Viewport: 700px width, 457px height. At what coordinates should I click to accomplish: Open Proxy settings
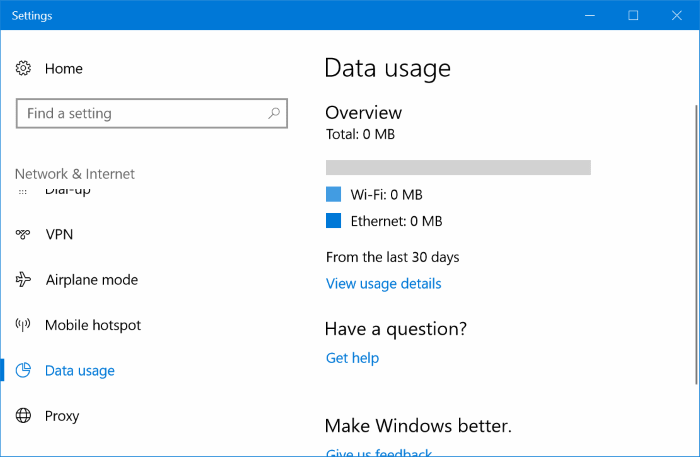(62, 416)
